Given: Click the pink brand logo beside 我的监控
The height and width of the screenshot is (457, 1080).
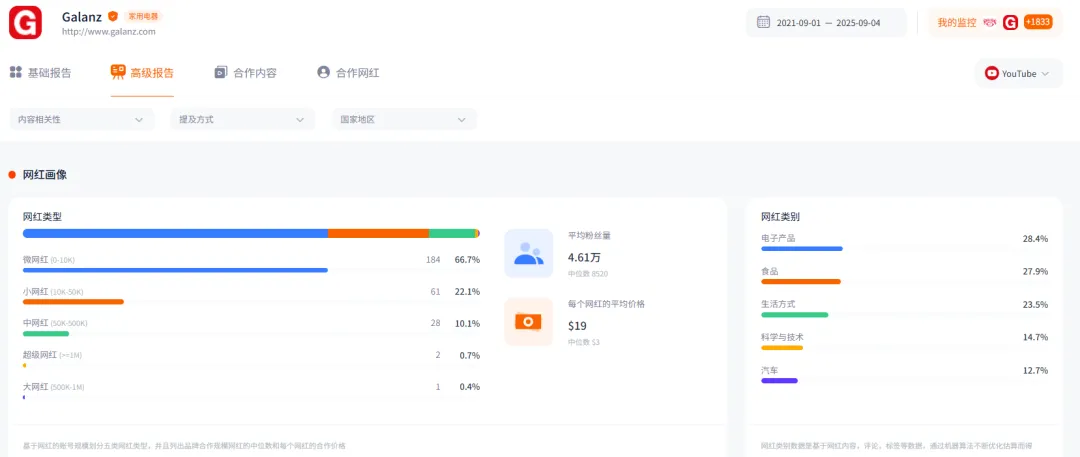Looking at the screenshot, I should tap(990, 22).
